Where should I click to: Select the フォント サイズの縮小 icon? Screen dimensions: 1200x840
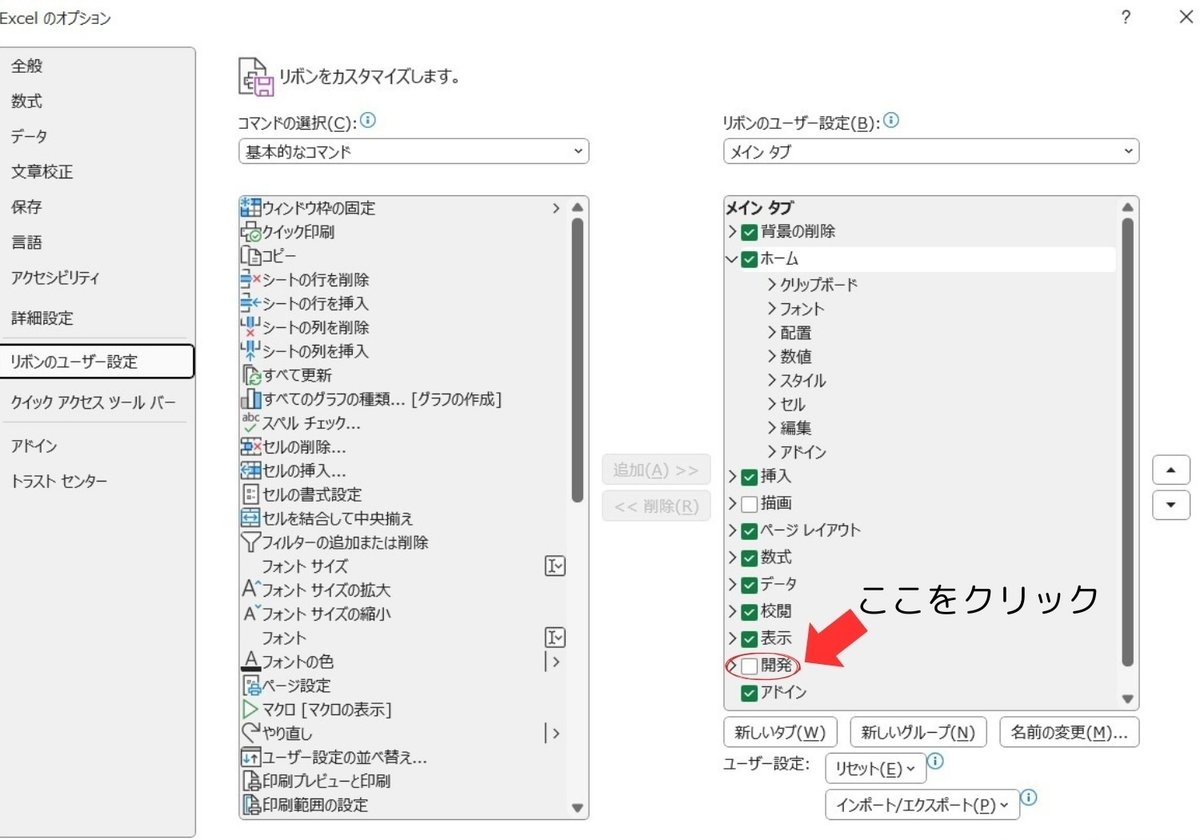[x=251, y=614]
